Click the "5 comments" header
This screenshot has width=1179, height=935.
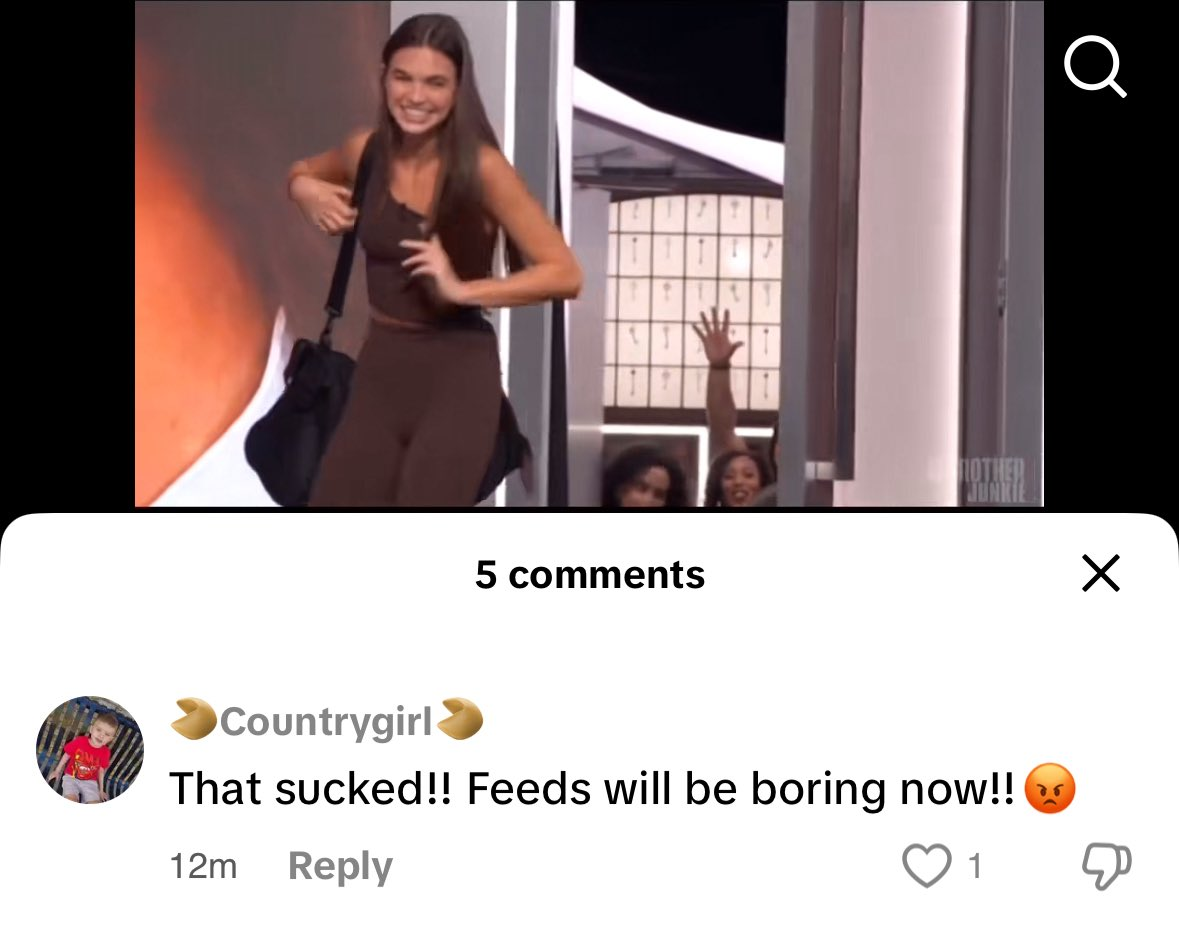590,575
